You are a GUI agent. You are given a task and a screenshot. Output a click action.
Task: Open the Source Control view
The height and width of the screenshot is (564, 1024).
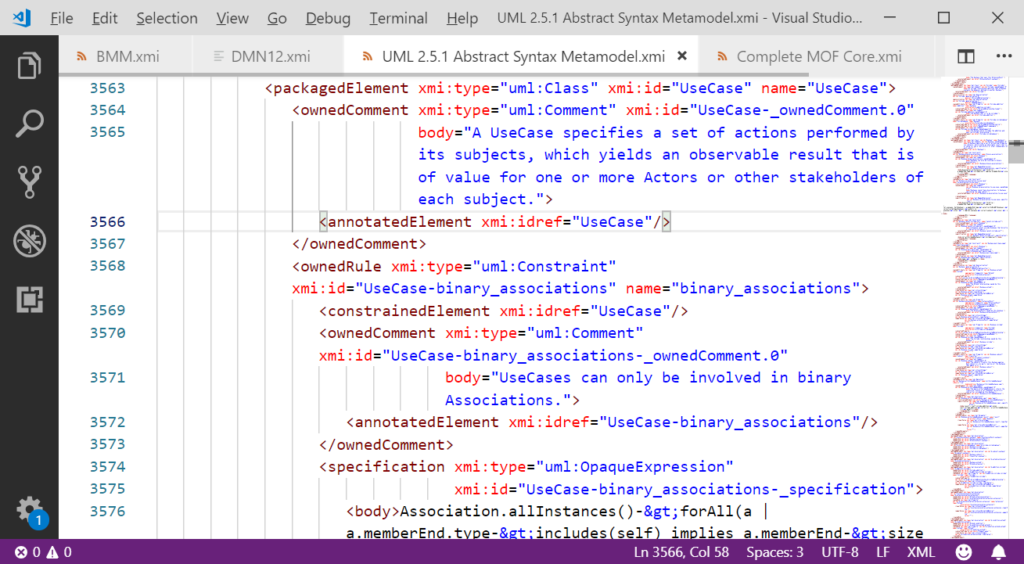(29, 181)
